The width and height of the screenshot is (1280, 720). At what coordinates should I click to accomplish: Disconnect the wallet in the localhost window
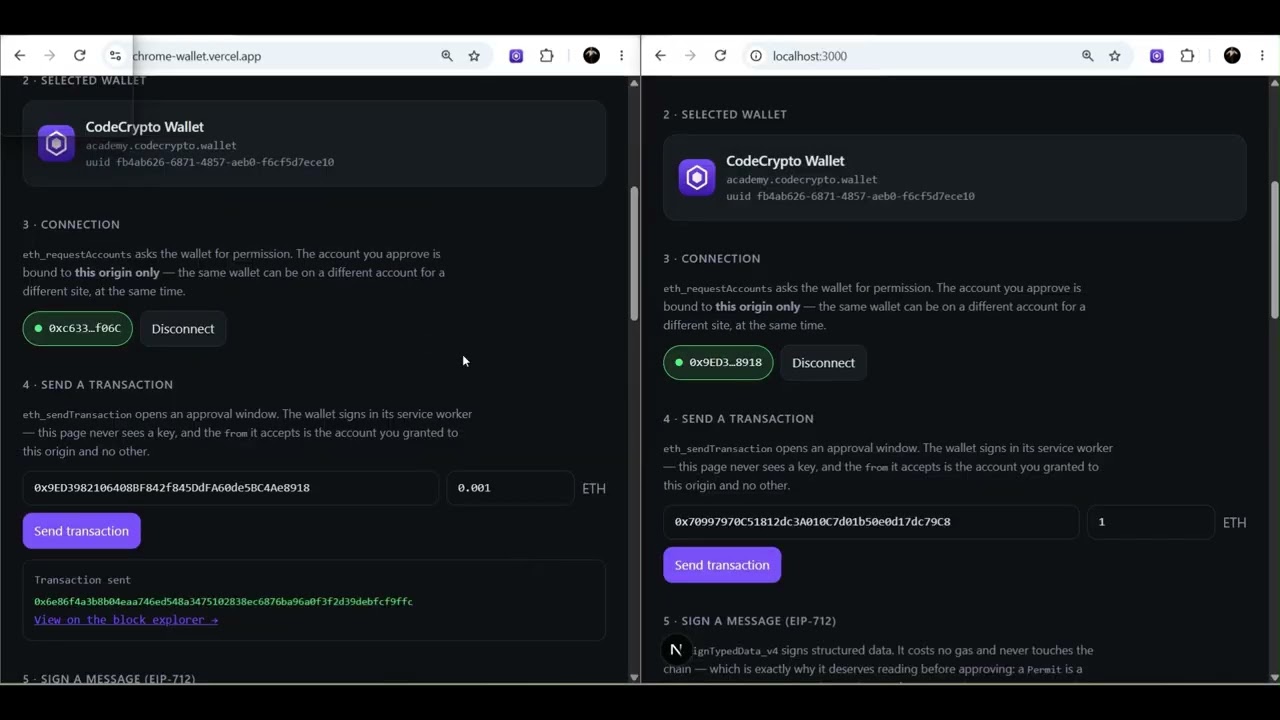tap(824, 363)
